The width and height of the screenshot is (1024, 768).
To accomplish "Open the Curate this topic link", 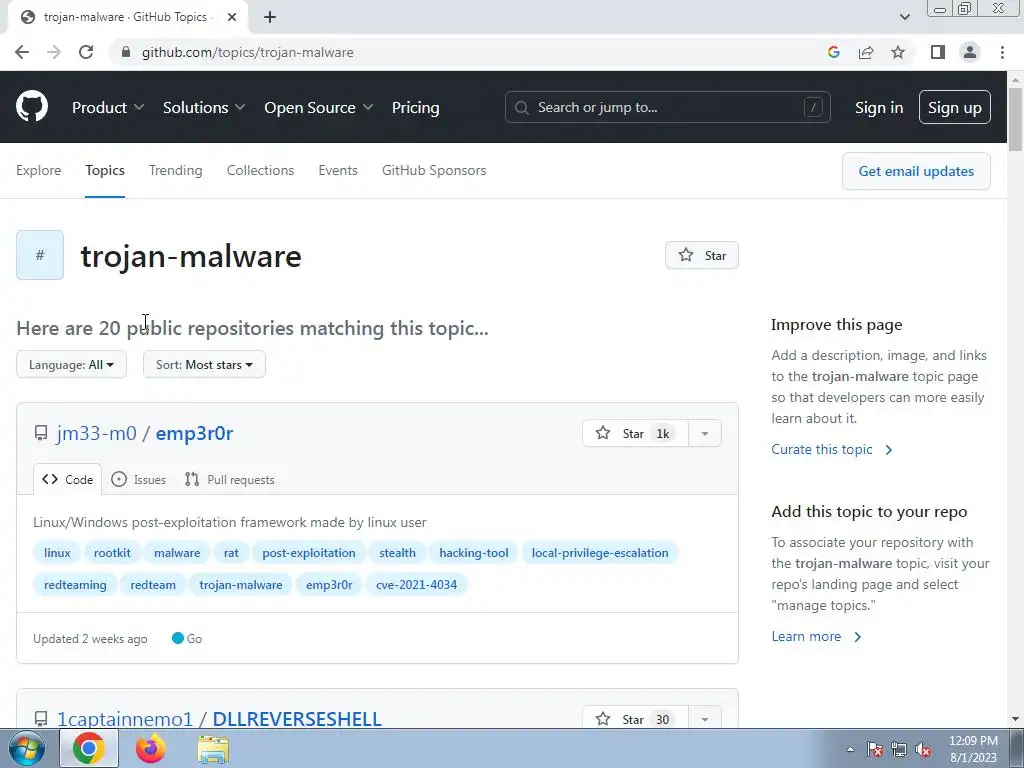I will coord(831,449).
